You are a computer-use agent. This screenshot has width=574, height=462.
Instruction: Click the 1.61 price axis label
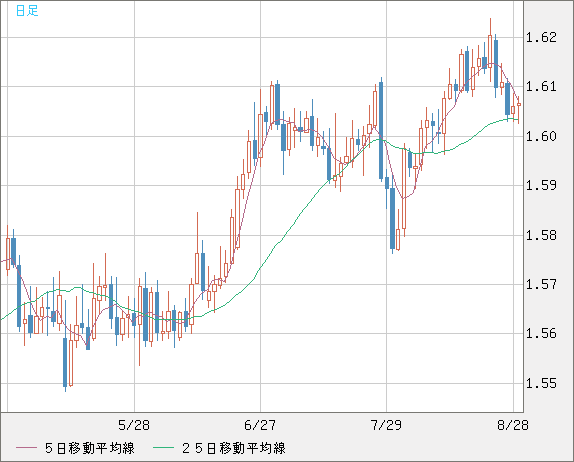[541, 87]
